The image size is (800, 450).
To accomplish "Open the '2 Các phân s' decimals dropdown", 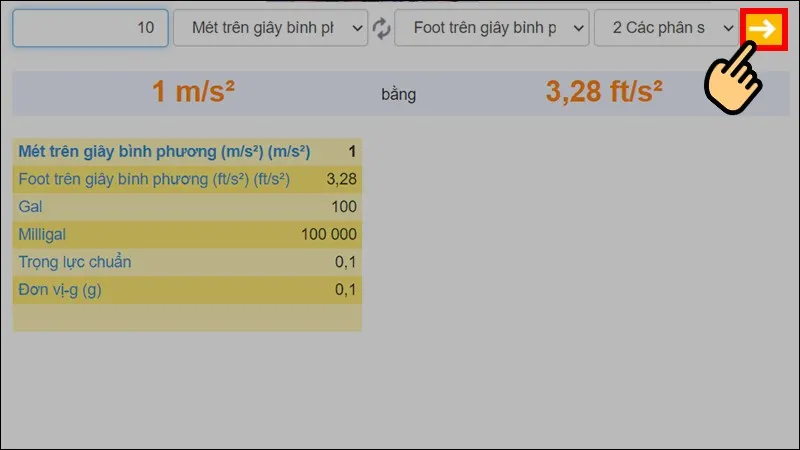I will click(x=666, y=28).
